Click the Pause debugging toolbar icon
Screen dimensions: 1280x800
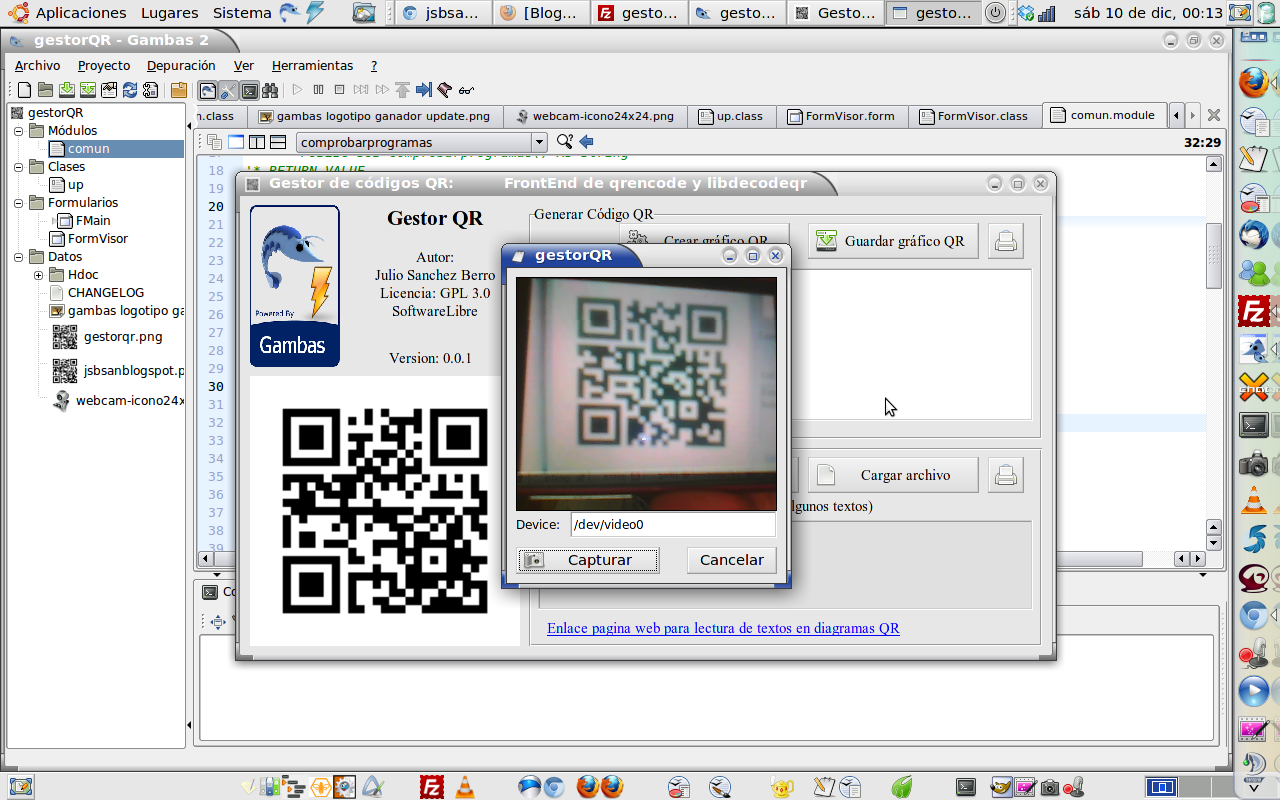coord(318,90)
